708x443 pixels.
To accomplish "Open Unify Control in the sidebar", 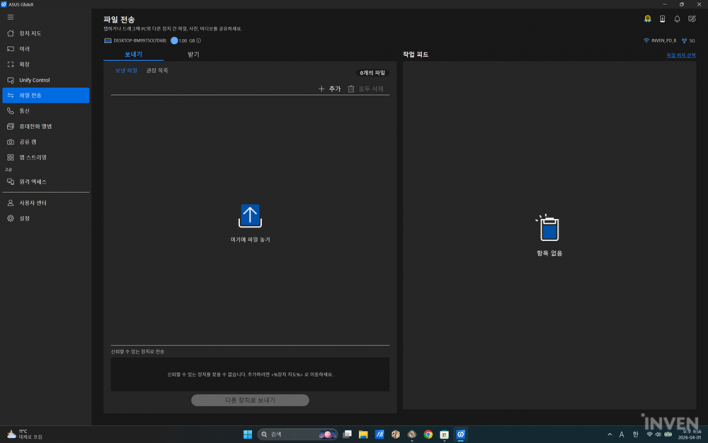I will 34,80.
